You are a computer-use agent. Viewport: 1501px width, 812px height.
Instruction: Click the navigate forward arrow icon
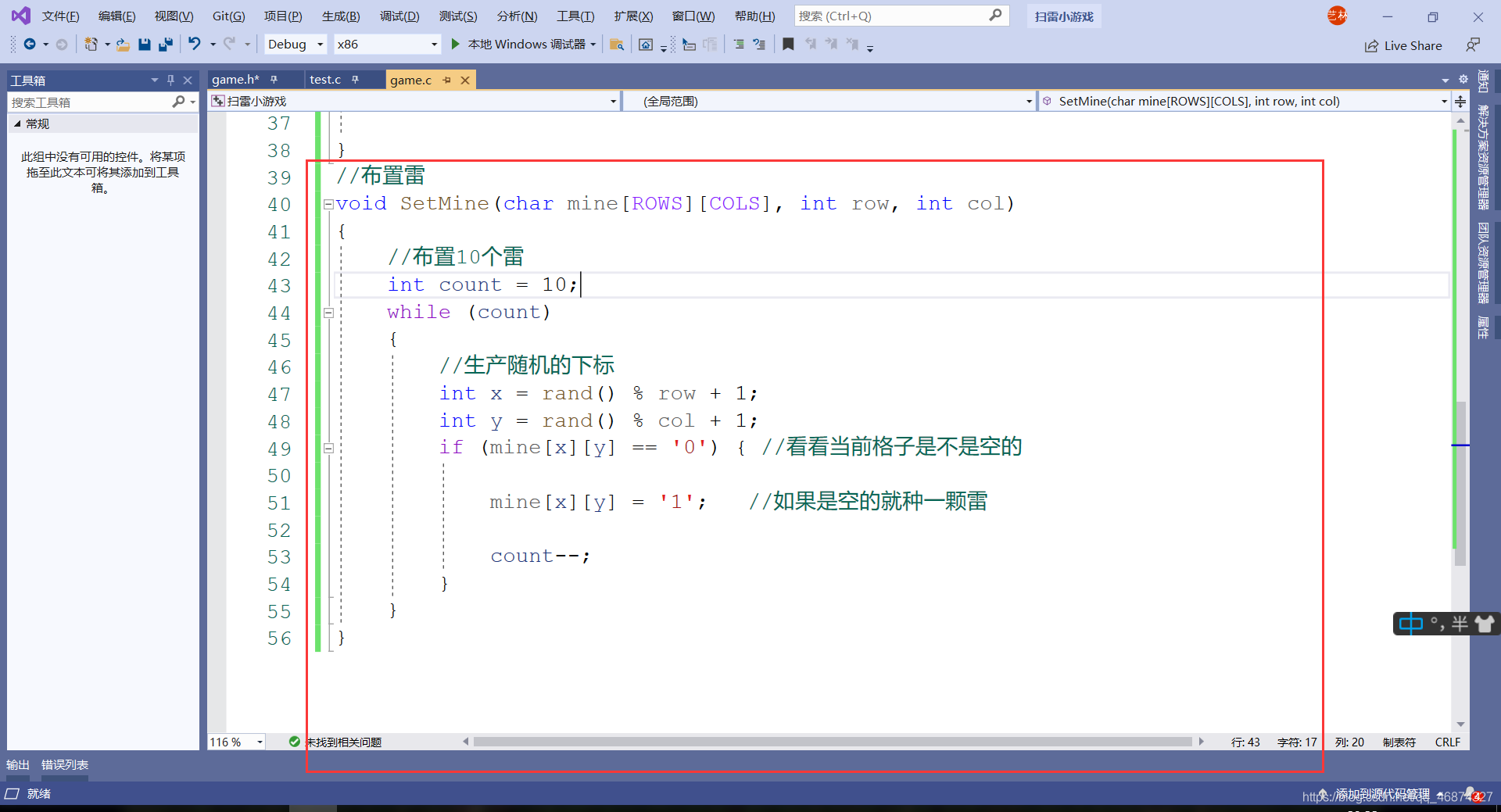62,45
